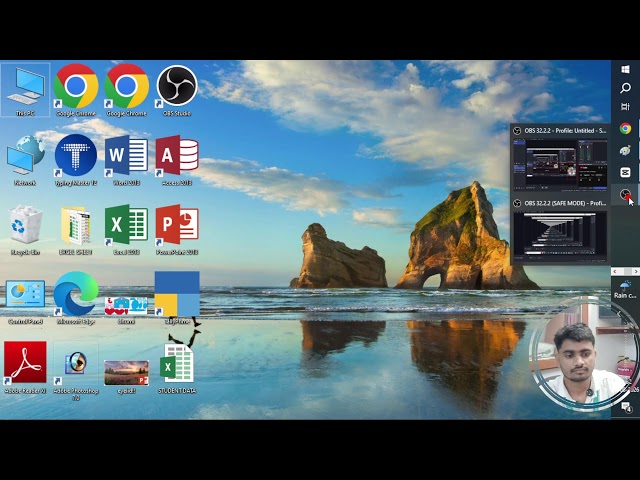Image resolution: width=640 pixels, height=480 pixels.
Task: Open the Rain weather widget
Action: 625,290
